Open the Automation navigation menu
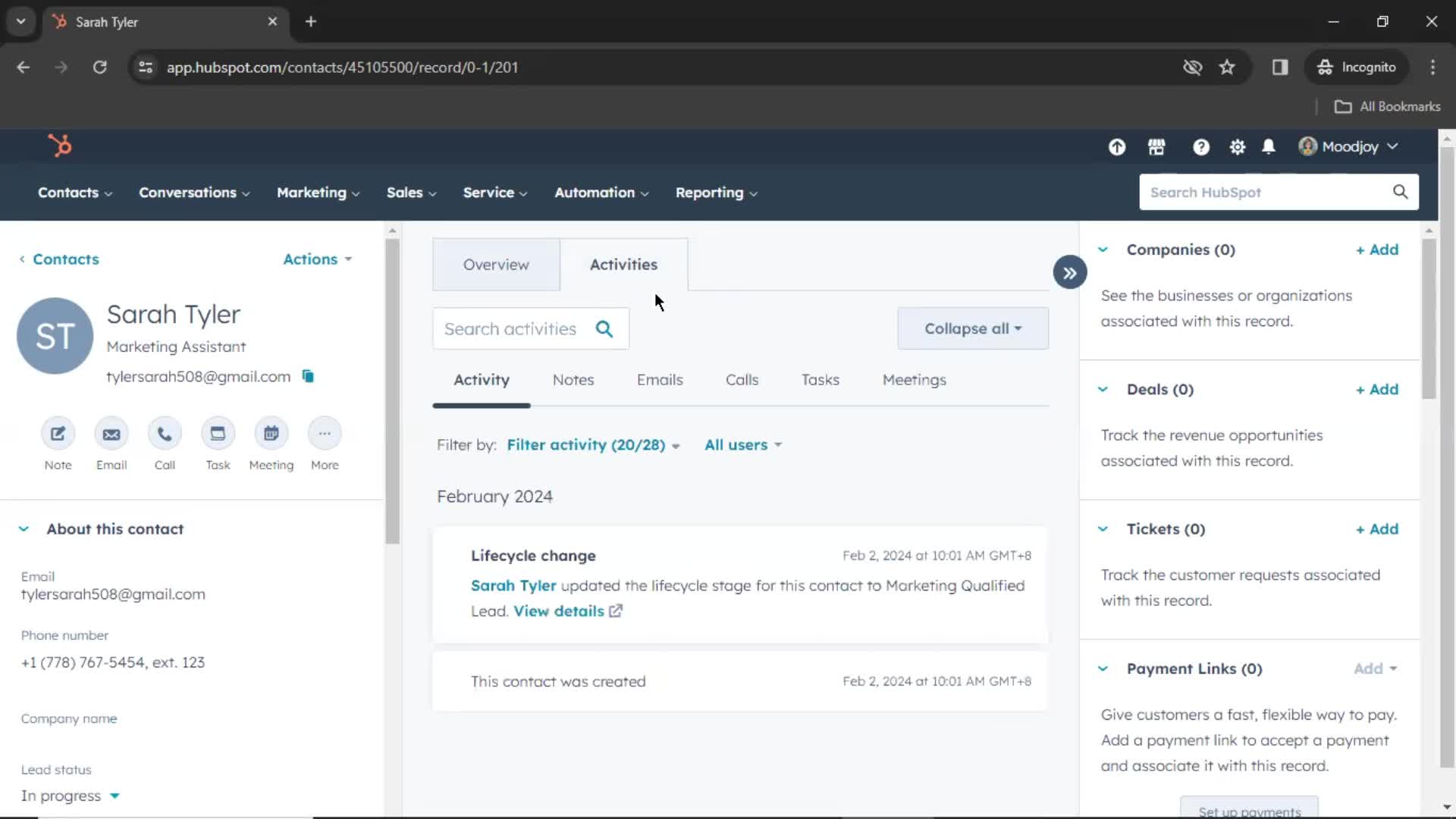 (x=602, y=193)
